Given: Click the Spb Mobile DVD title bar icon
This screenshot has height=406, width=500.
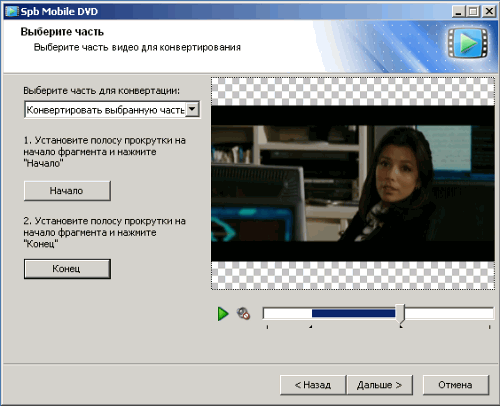Looking at the screenshot, I should point(12,11).
